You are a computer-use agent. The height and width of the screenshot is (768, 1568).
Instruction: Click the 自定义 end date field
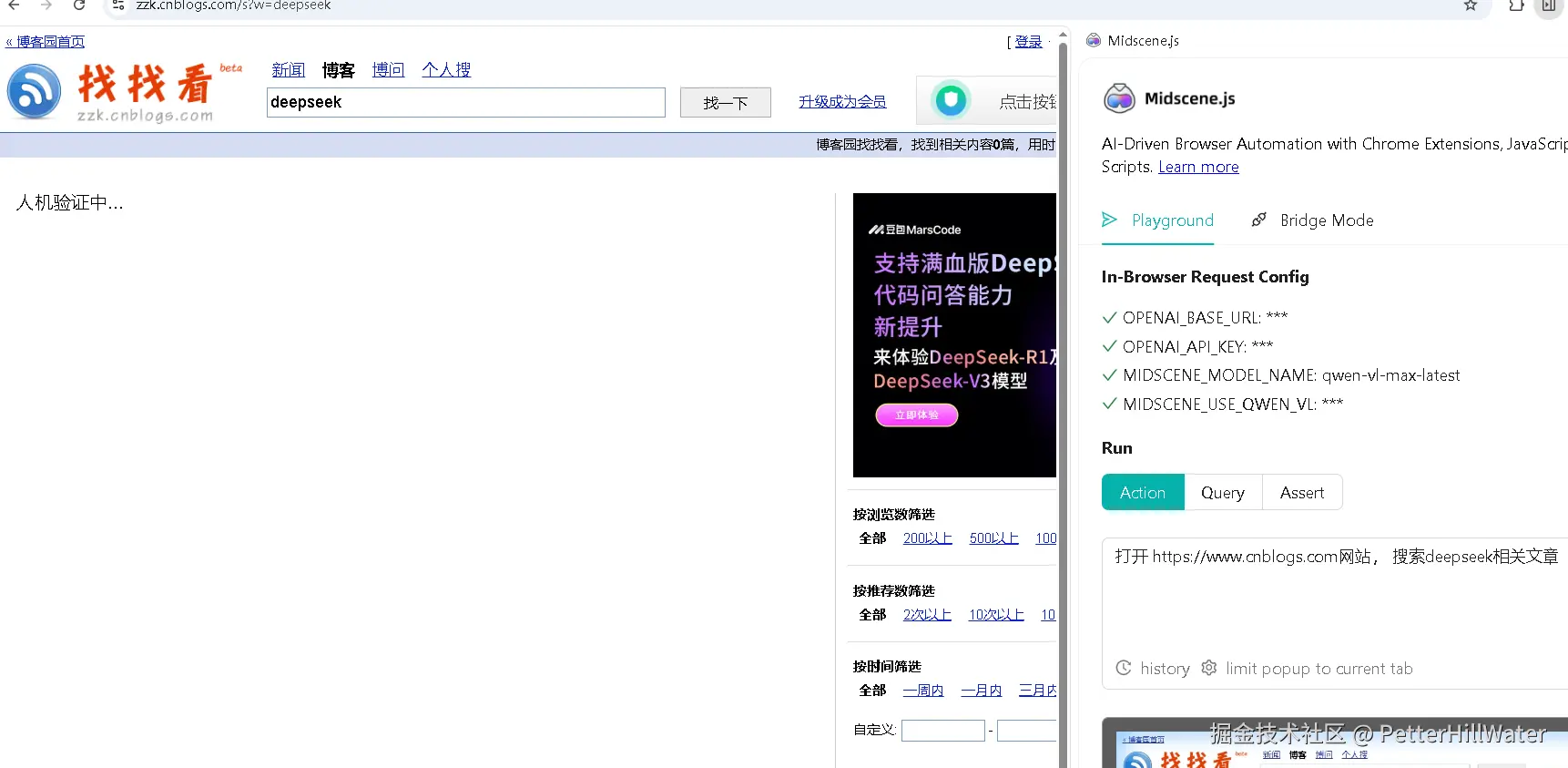pyautogui.click(x=1026, y=730)
